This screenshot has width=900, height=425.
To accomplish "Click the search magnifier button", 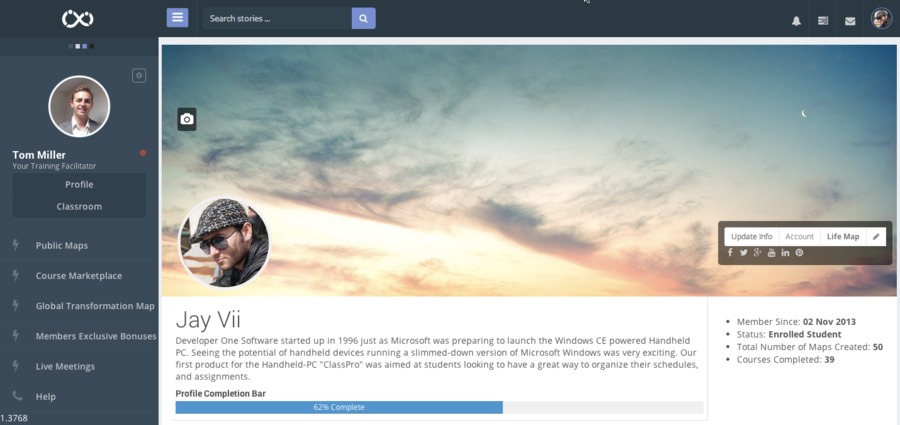I will (x=363, y=18).
